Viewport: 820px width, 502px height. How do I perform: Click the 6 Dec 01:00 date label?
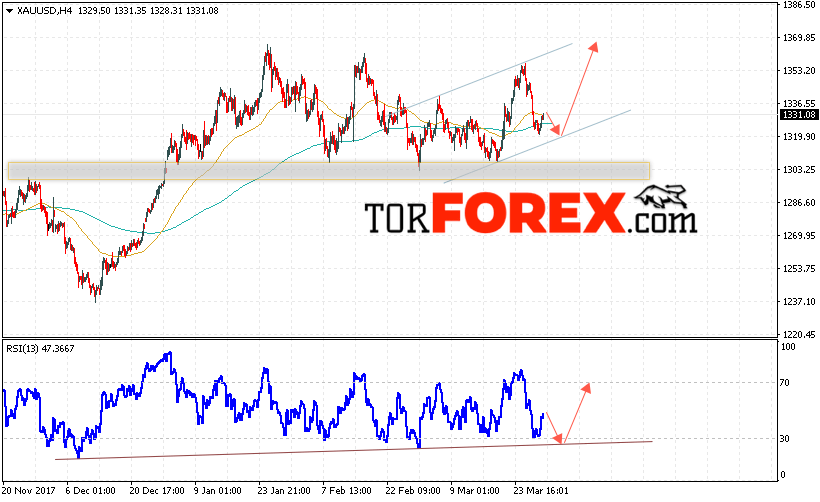click(90, 491)
